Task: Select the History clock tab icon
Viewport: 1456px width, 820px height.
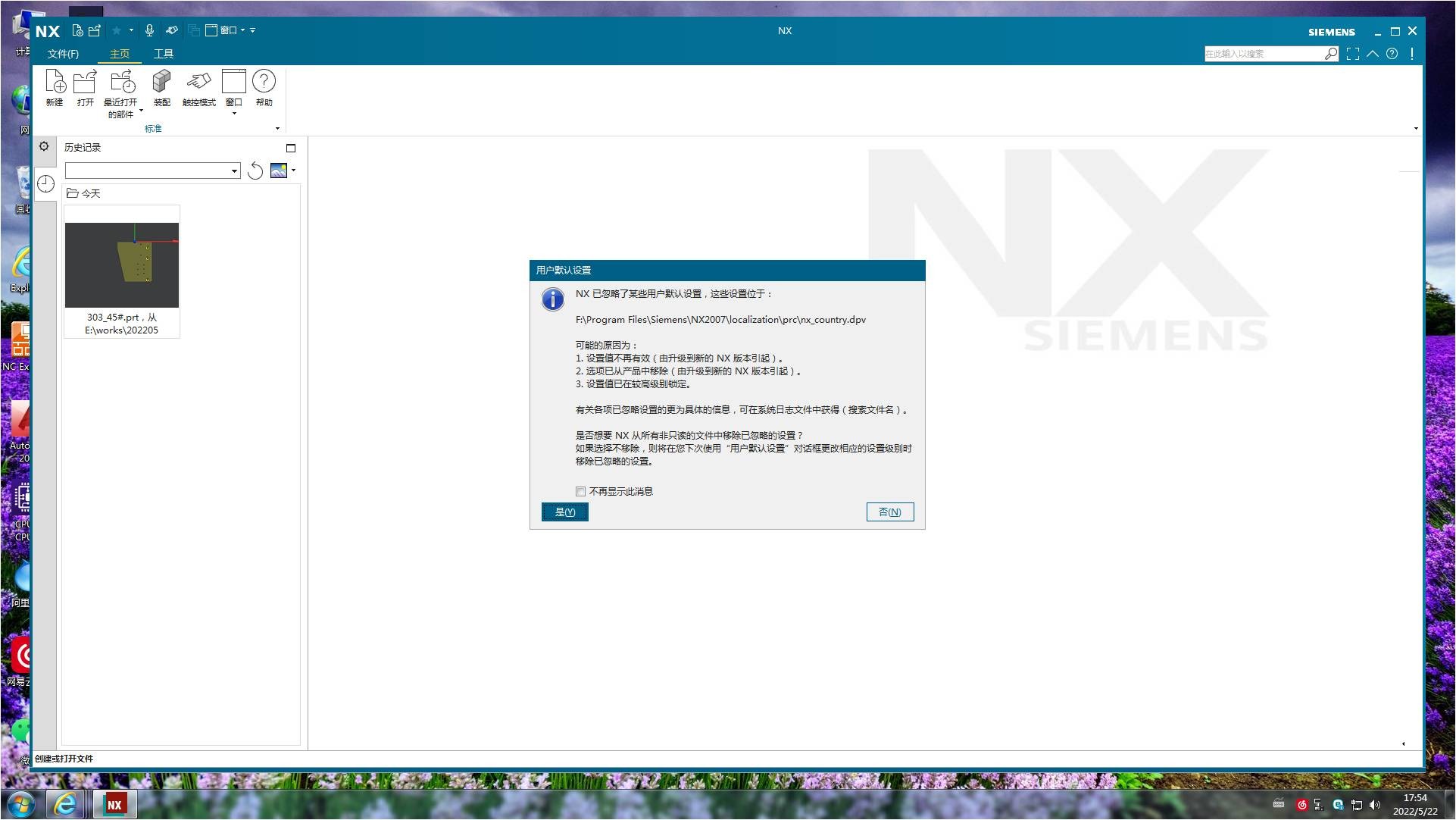Action: tap(45, 183)
